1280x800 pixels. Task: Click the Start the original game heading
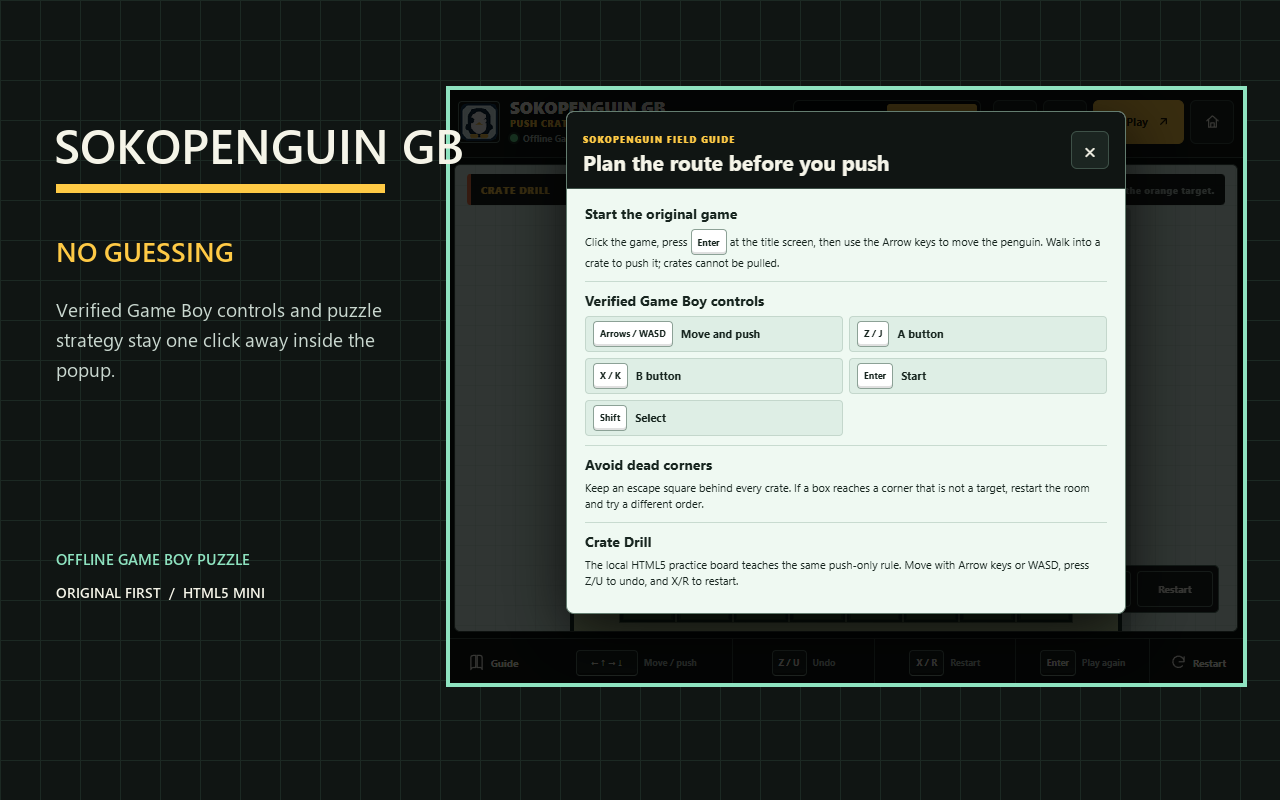[661, 214]
